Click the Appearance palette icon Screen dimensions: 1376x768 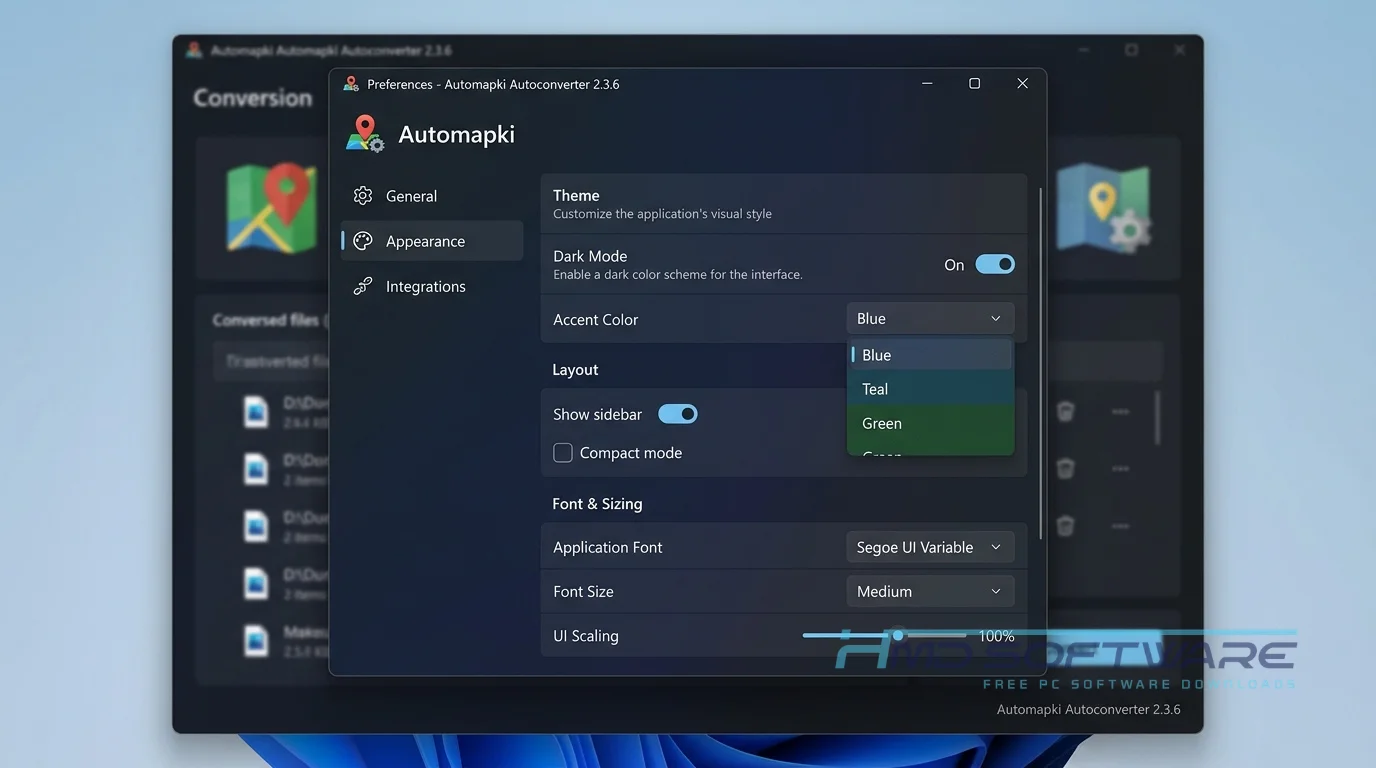click(363, 241)
